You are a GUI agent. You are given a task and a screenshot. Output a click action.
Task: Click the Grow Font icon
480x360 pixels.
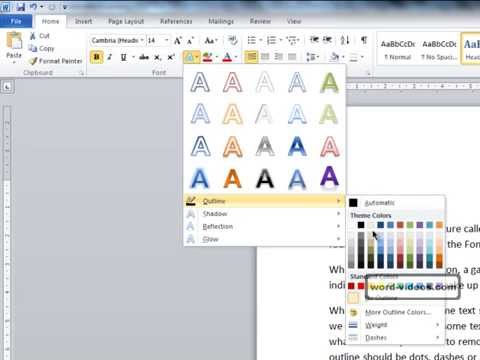coord(178,41)
